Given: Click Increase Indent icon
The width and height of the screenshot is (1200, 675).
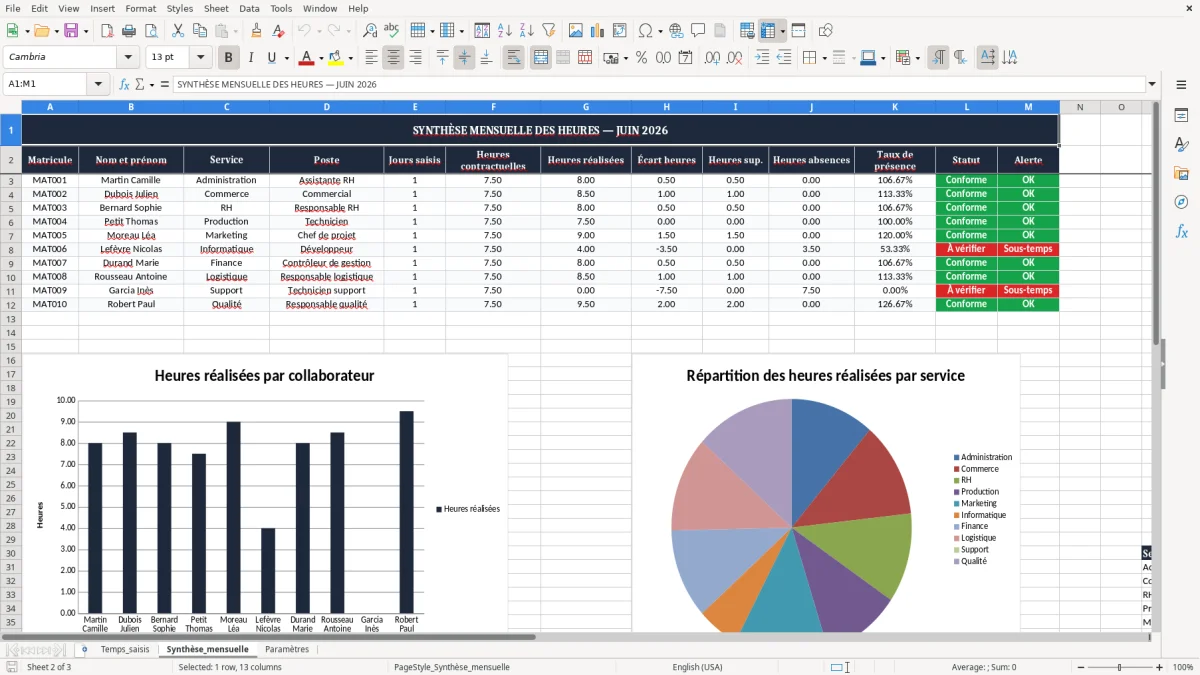Looking at the screenshot, I should [762, 58].
